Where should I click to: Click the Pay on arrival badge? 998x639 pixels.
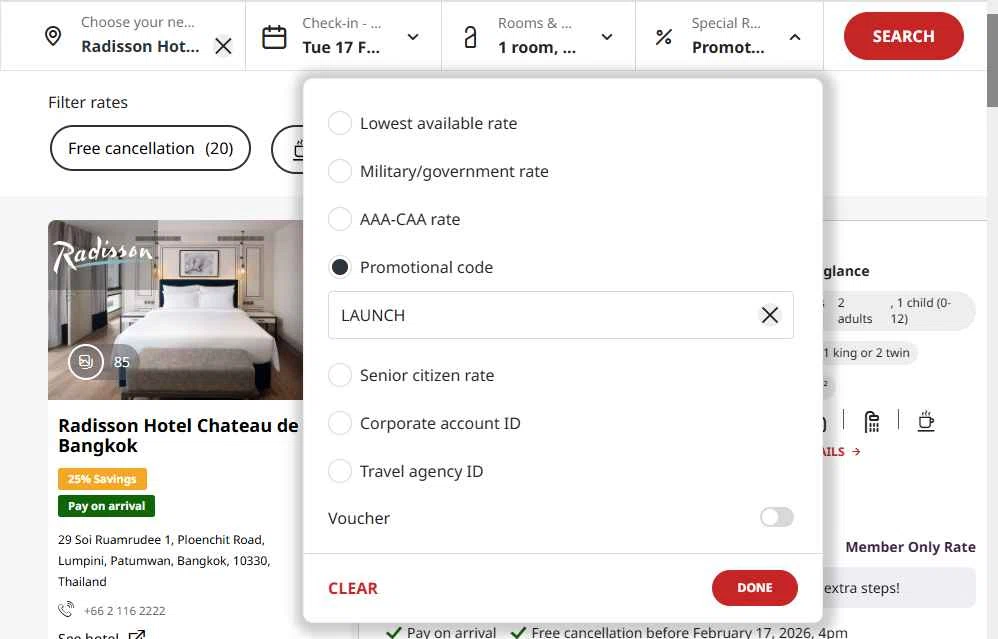[106, 506]
